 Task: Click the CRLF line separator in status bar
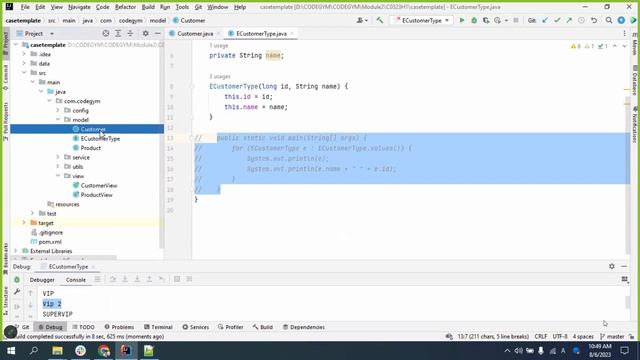(x=540, y=336)
